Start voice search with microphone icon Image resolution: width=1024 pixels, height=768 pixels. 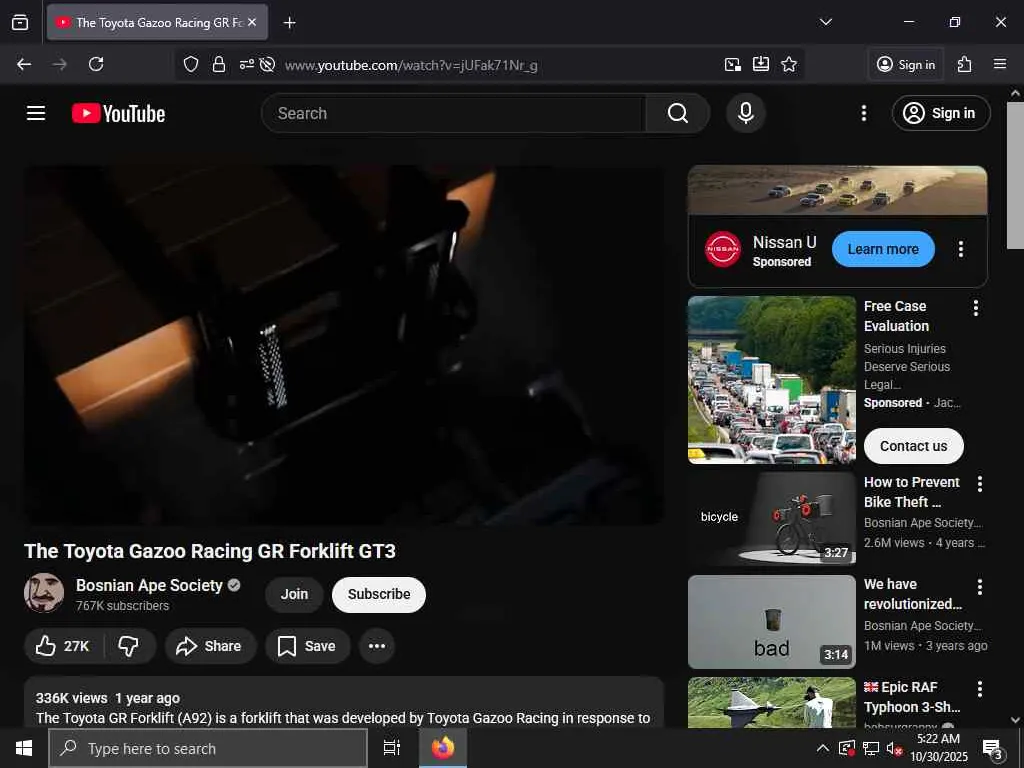pyautogui.click(x=745, y=113)
